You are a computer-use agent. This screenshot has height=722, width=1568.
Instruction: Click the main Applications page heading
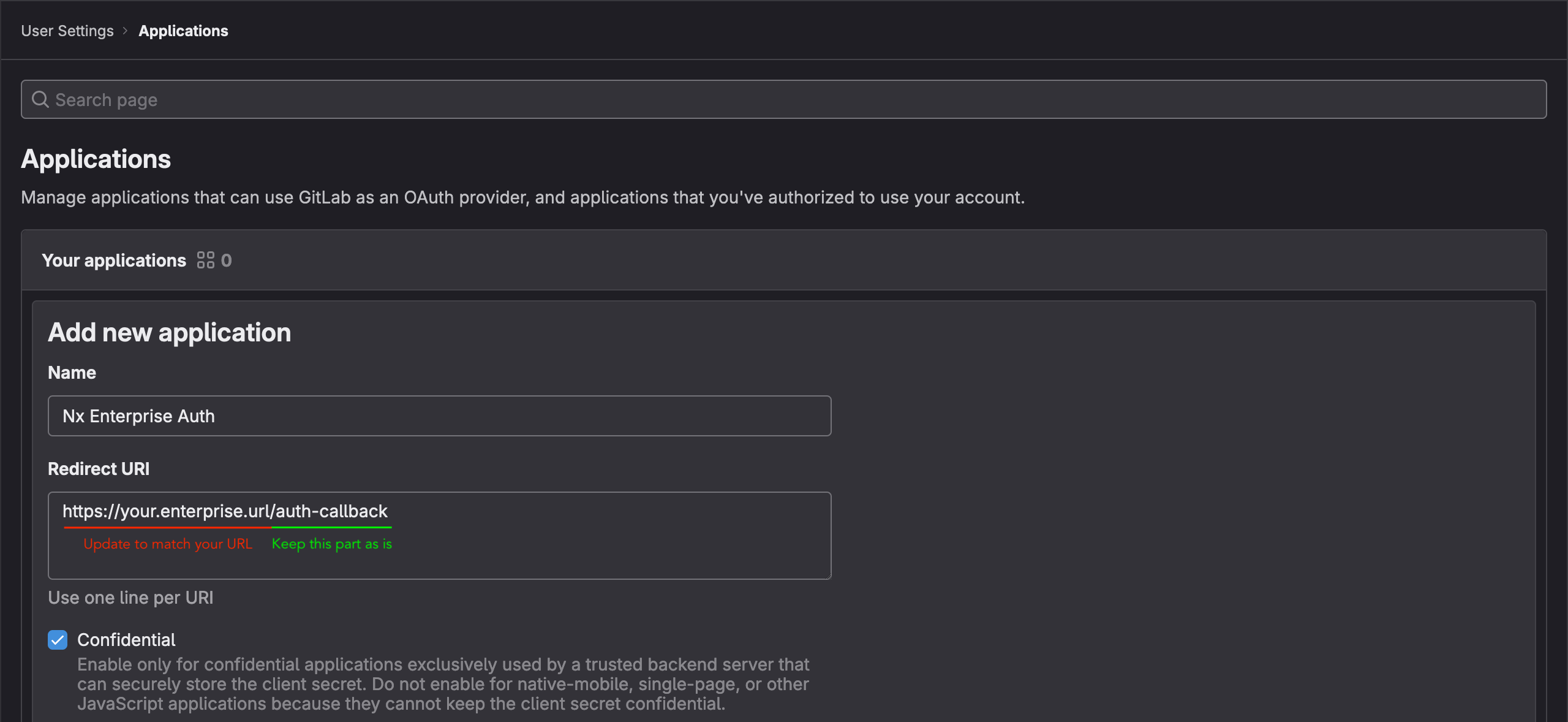click(x=96, y=159)
